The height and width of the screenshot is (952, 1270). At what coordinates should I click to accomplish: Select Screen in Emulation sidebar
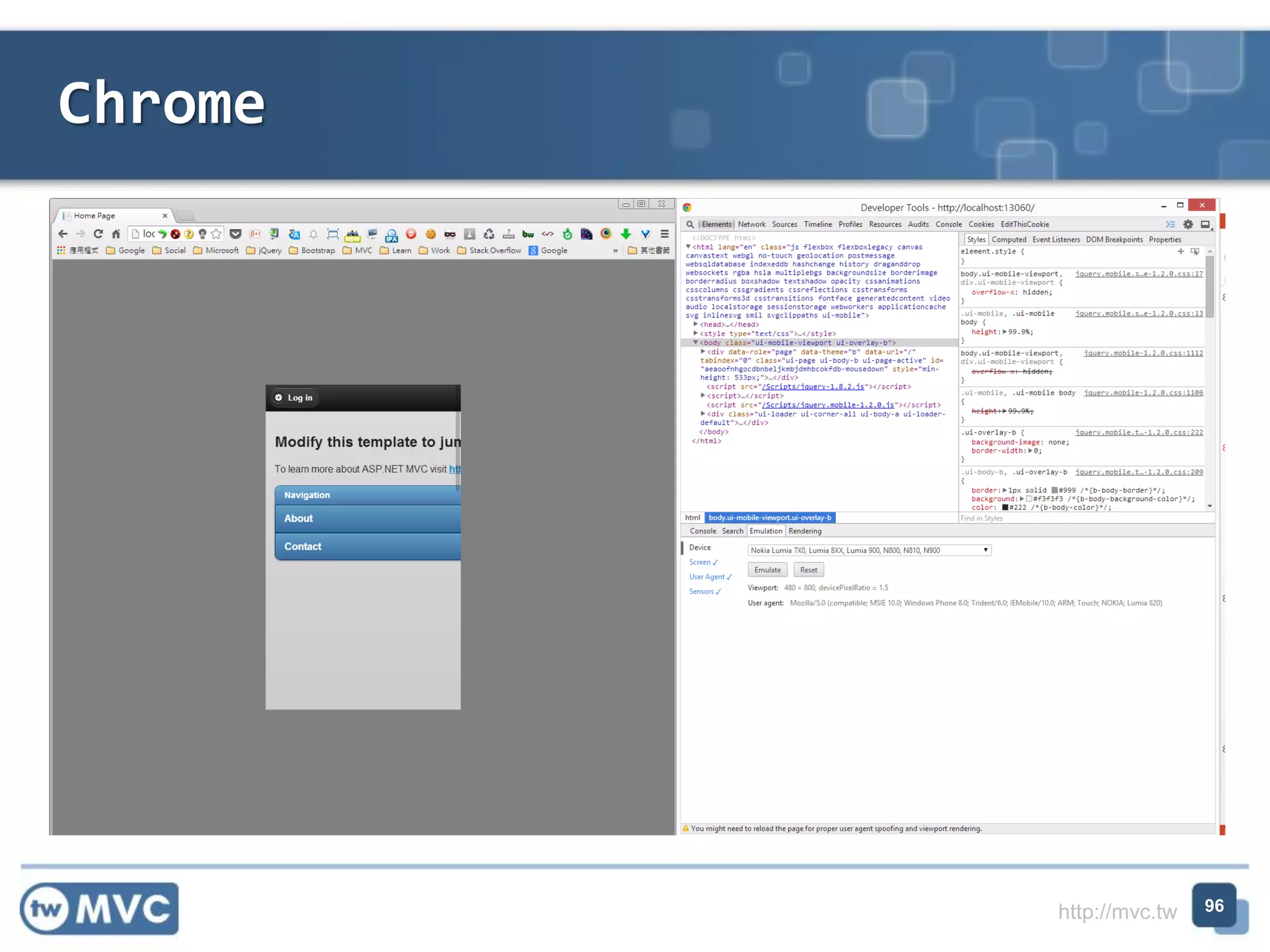pyautogui.click(x=703, y=562)
